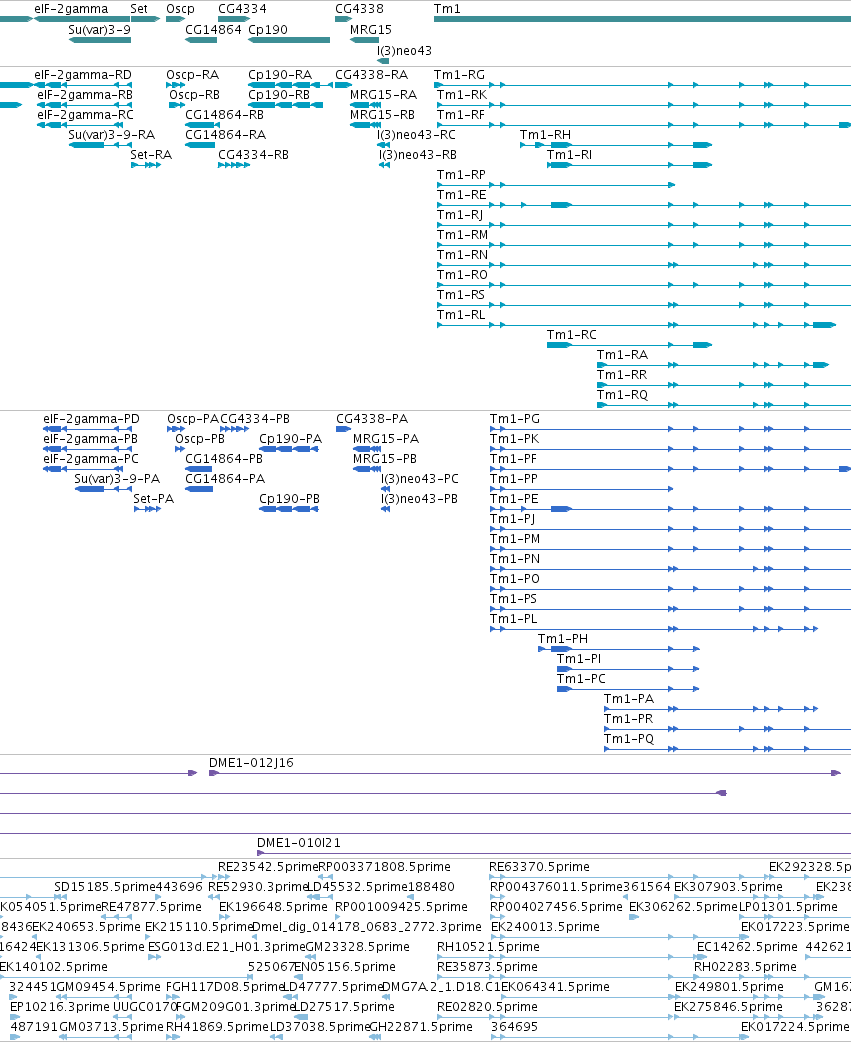Screen dimensions: 851x1042
Task: Open transcript eIF-2gamma-RD
Action: 83,75
